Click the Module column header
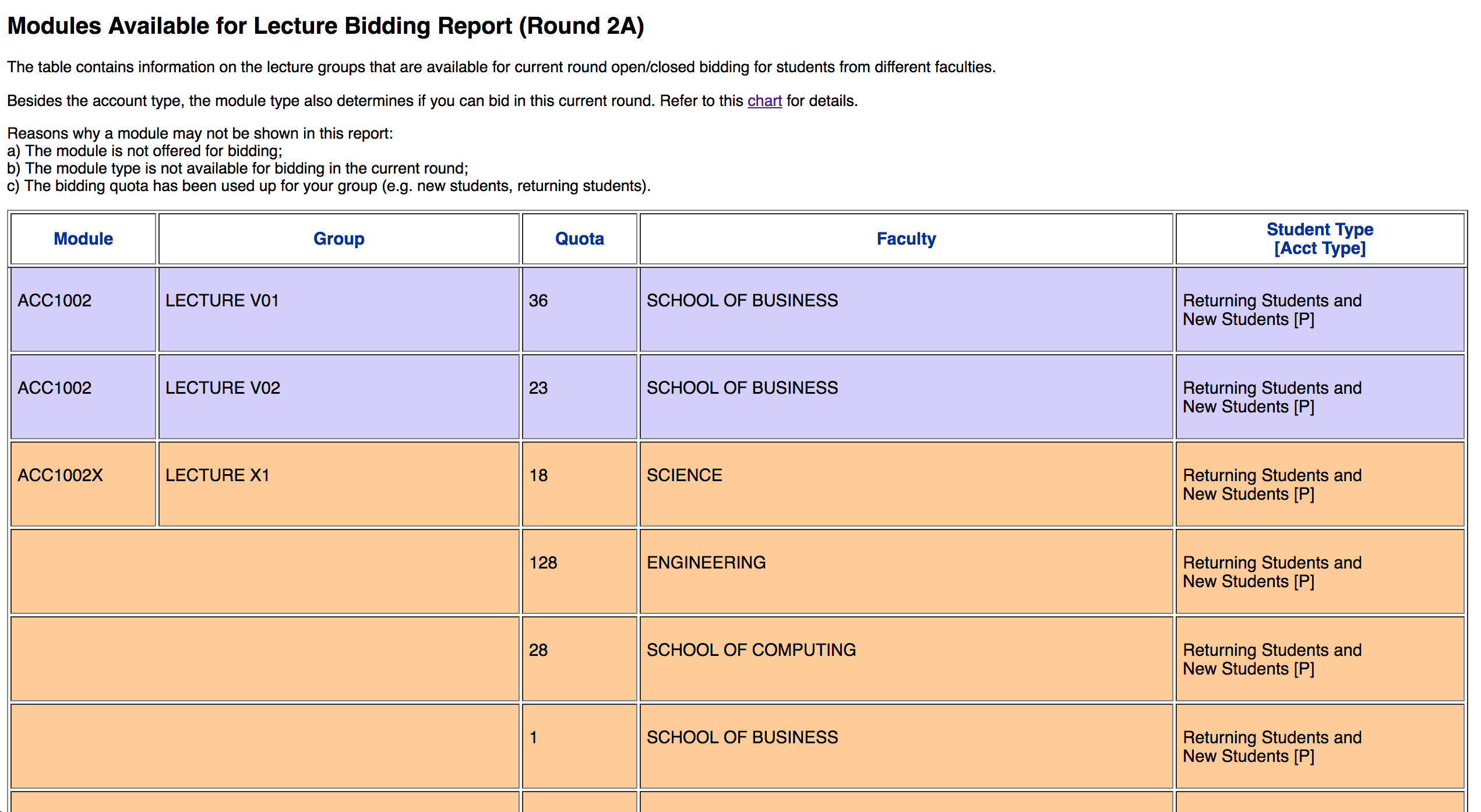The height and width of the screenshot is (812, 1481). click(83, 239)
